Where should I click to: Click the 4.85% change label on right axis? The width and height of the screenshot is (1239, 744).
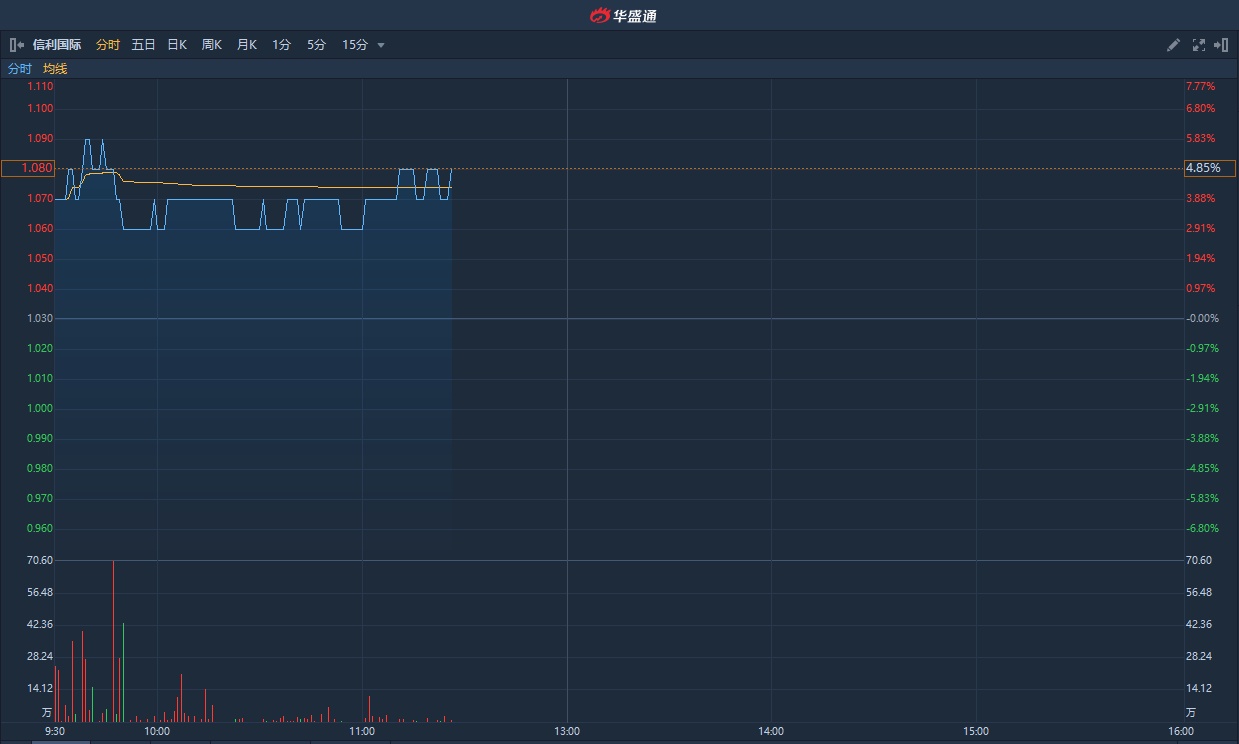tap(1209, 168)
